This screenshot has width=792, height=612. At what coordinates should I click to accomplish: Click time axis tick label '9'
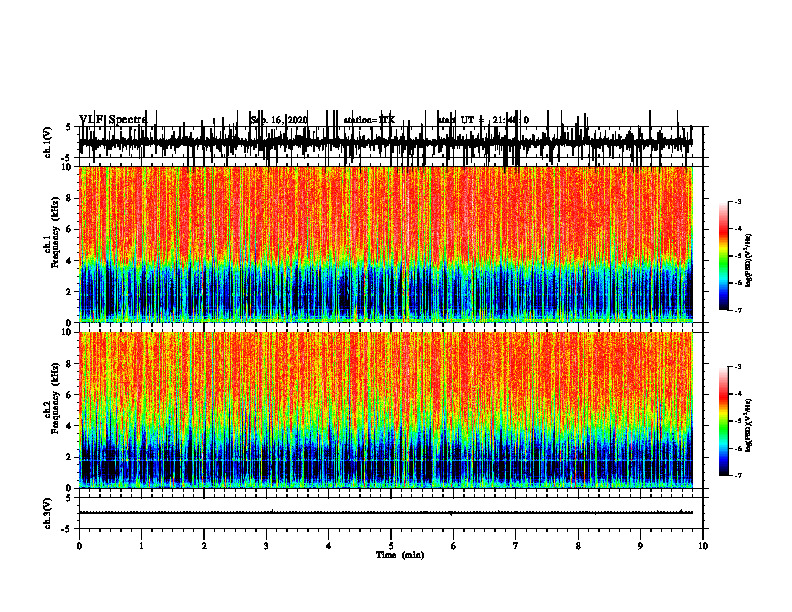[640, 546]
